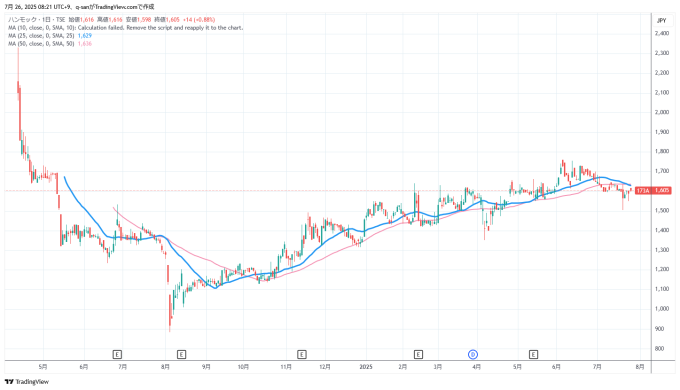Click the 900 price axis label
Screen dimensions: 680x390
click(x=660, y=329)
